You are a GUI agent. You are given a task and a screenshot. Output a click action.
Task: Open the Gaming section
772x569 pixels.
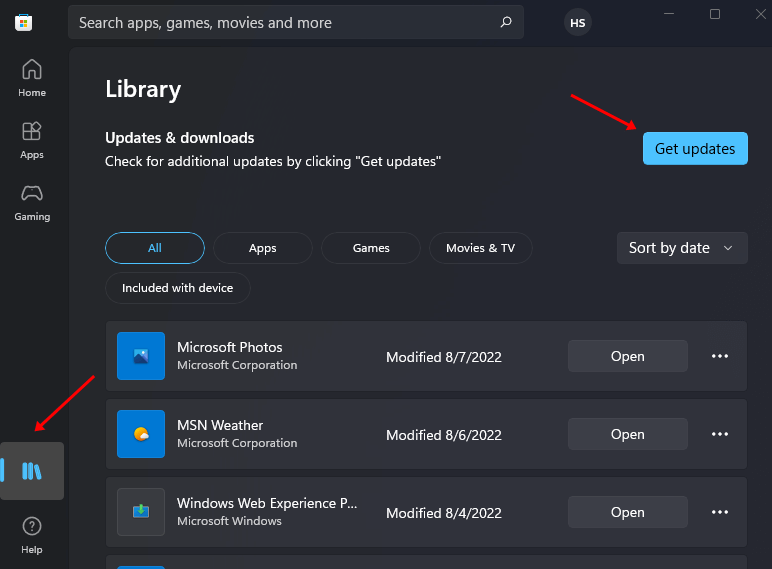tap(32, 201)
